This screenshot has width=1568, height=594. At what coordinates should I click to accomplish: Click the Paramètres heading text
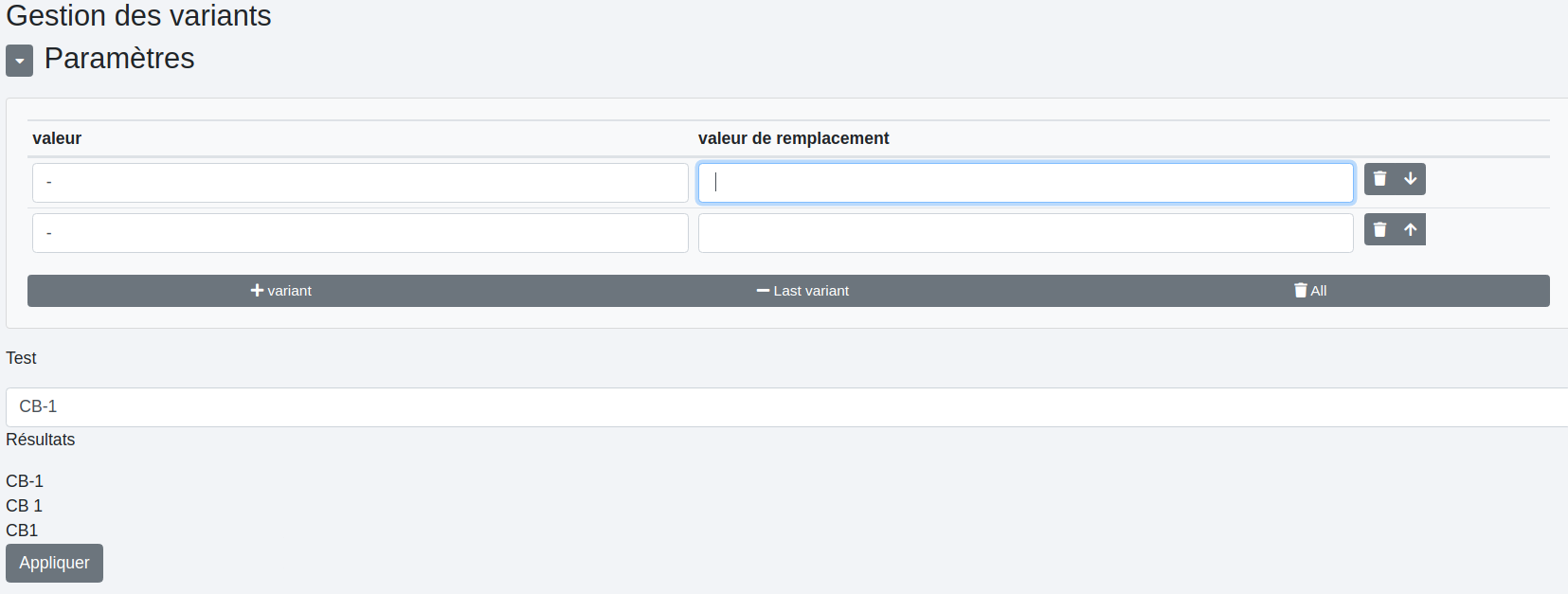click(119, 59)
